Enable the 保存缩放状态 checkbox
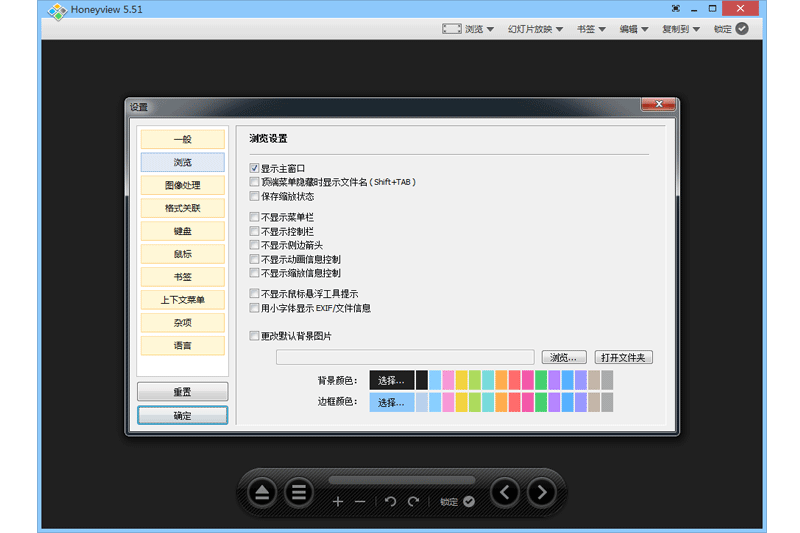 coord(254,197)
